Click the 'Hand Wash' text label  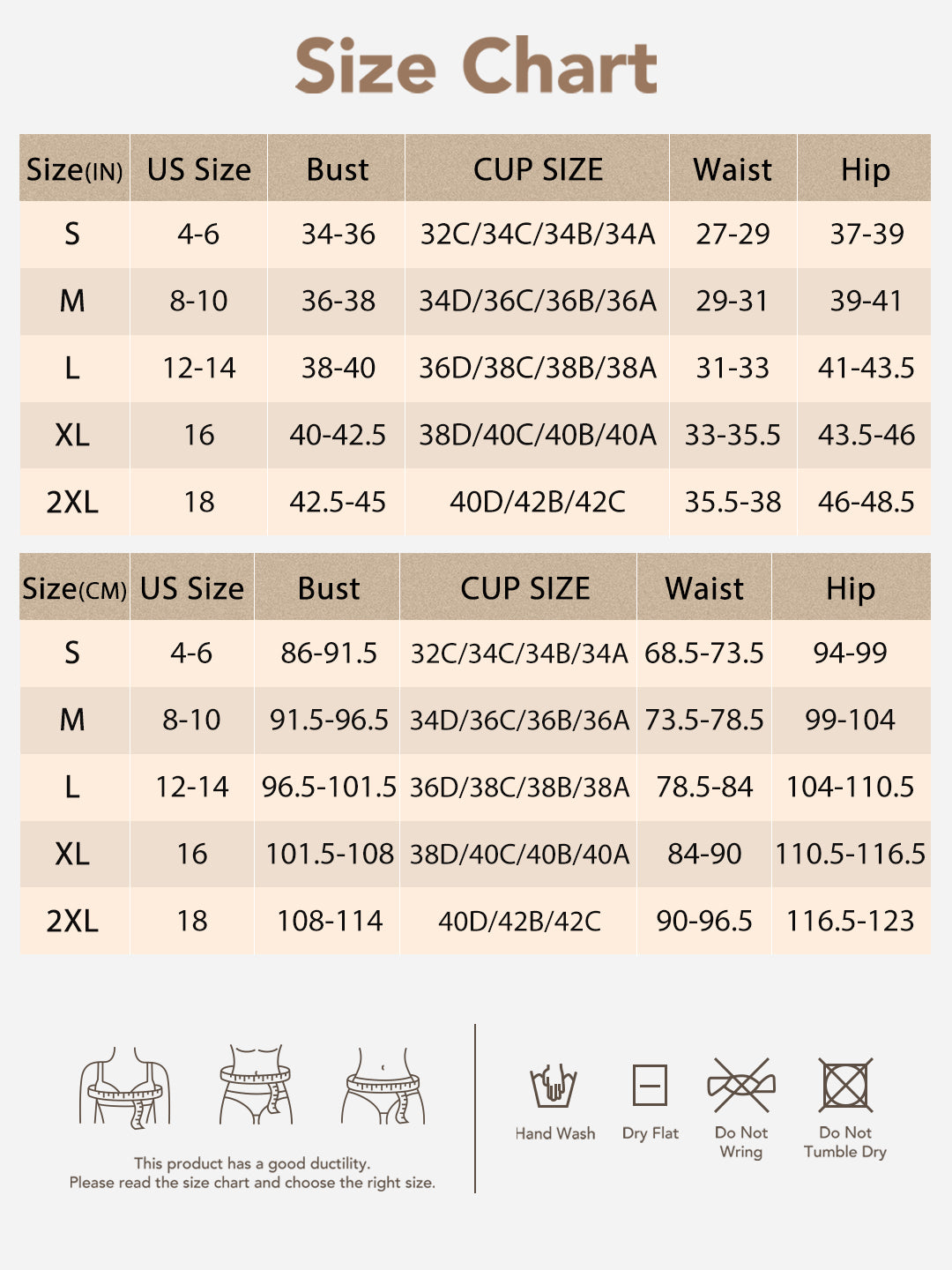point(555,1134)
